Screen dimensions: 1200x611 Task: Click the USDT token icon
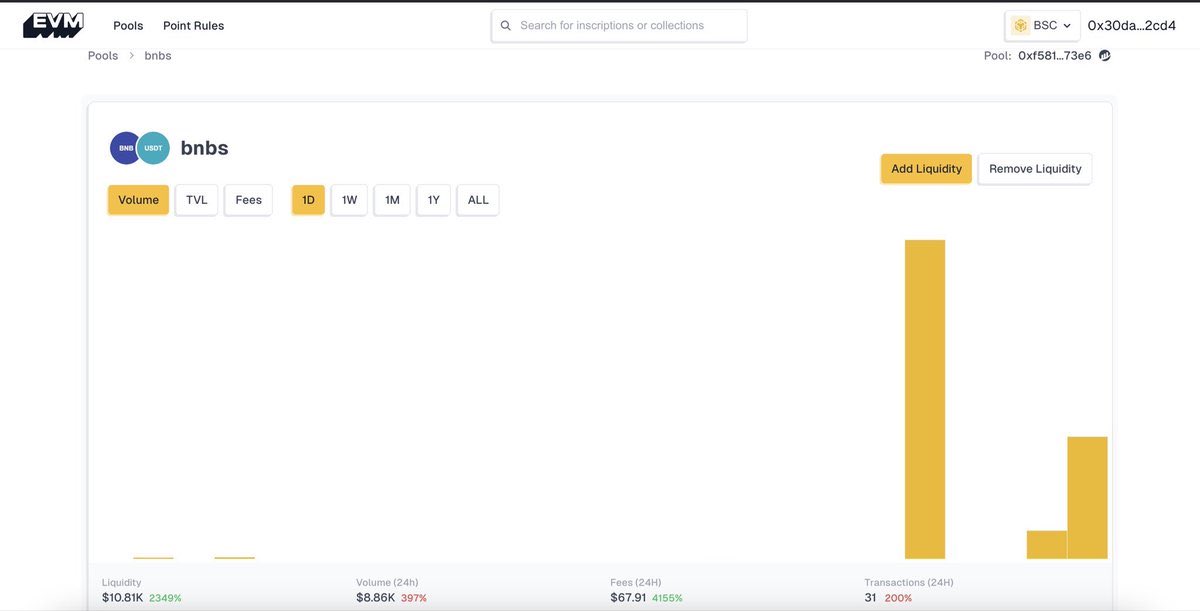tap(153, 148)
